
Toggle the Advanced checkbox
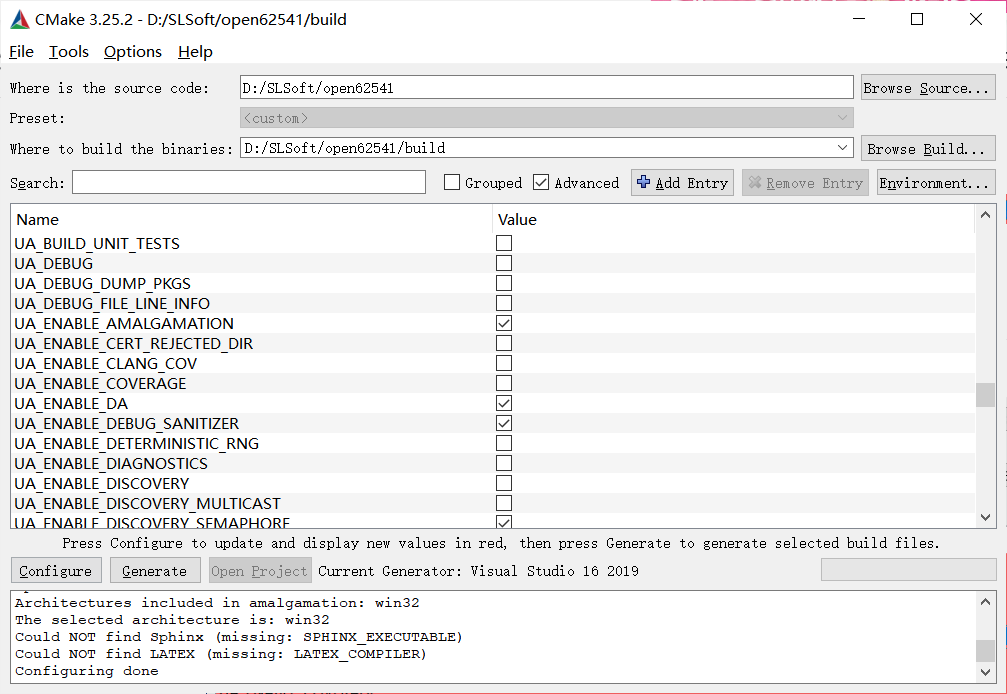[541, 183]
